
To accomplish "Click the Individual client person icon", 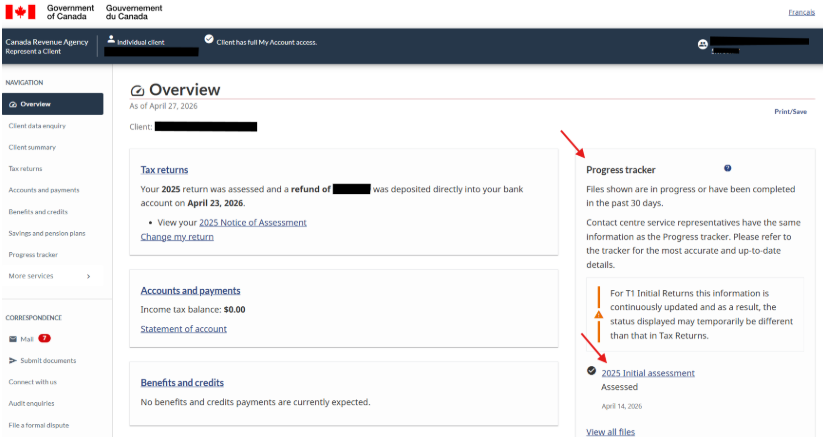I will (x=111, y=40).
